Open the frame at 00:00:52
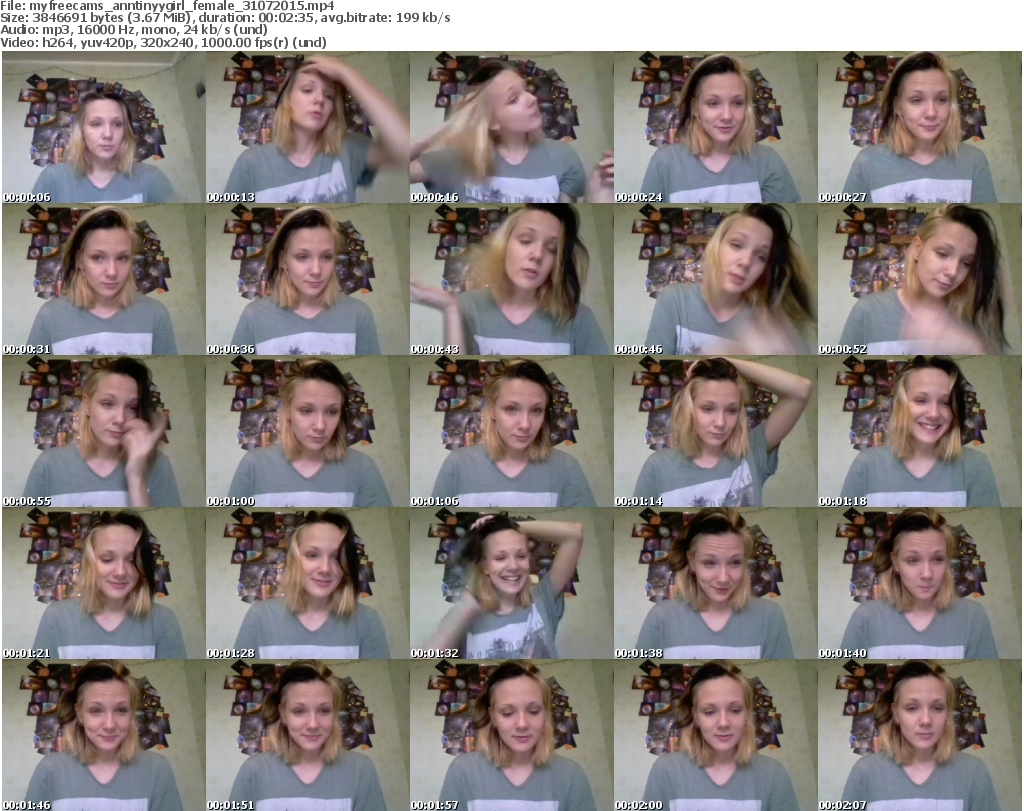Screen dimensions: 1024x811 click(x=920, y=279)
